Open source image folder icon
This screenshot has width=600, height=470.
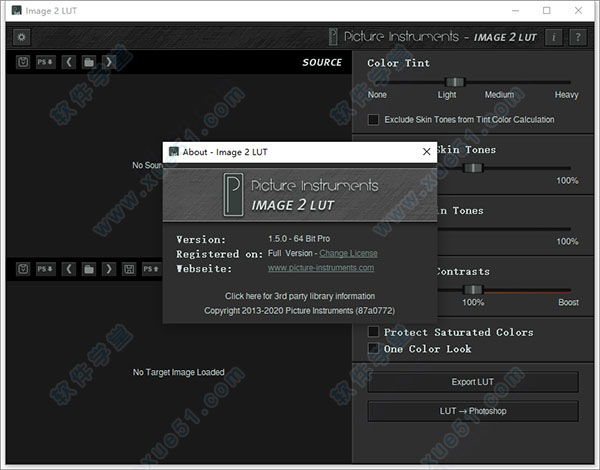[x=89, y=62]
